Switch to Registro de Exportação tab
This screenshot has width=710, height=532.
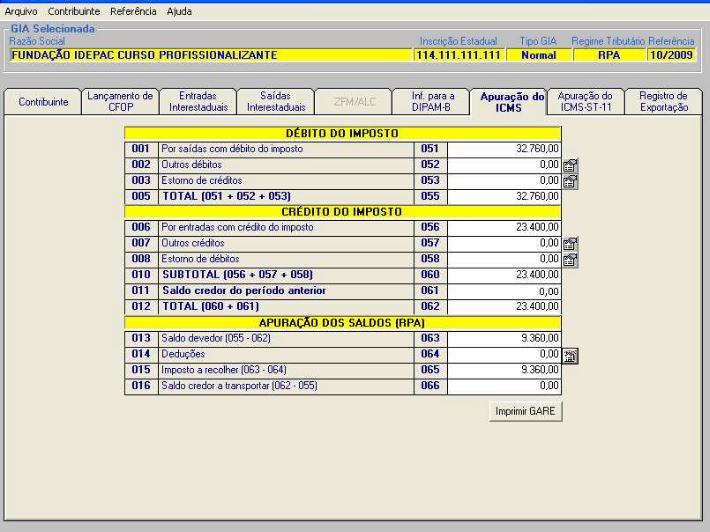click(664, 102)
